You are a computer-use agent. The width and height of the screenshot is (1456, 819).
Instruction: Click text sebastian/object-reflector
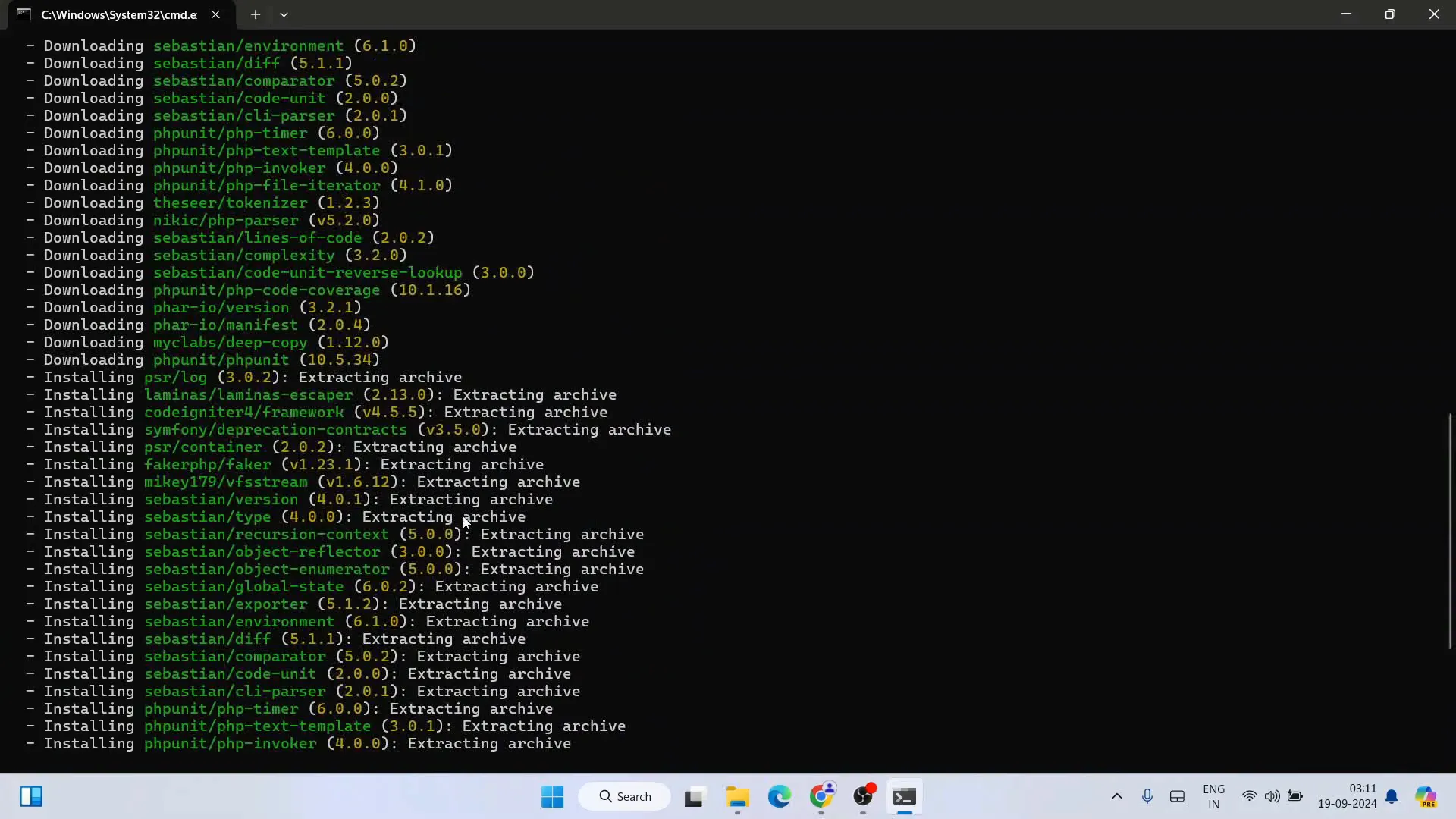(x=262, y=552)
